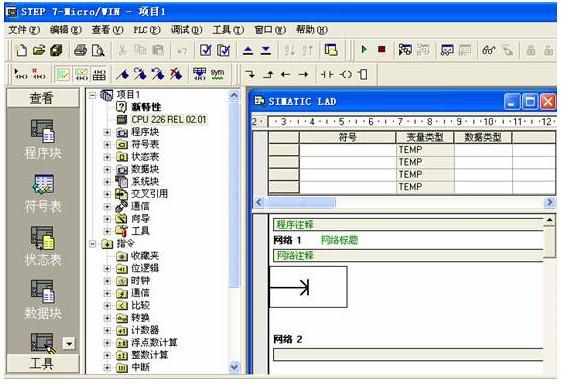Open the 文件(F) menu

[24, 30]
